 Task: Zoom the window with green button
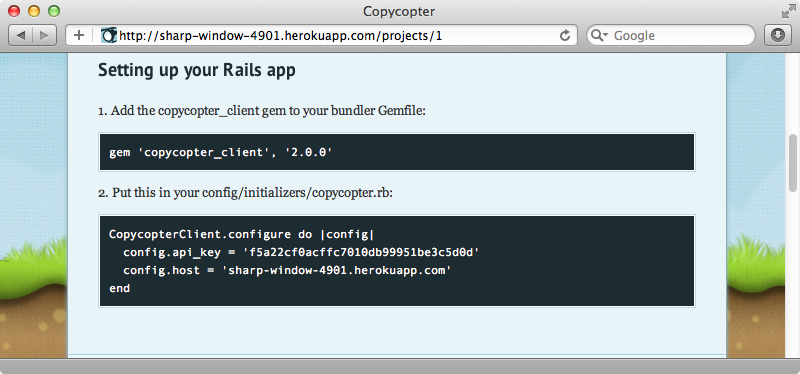pyautogui.click(x=54, y=11)
